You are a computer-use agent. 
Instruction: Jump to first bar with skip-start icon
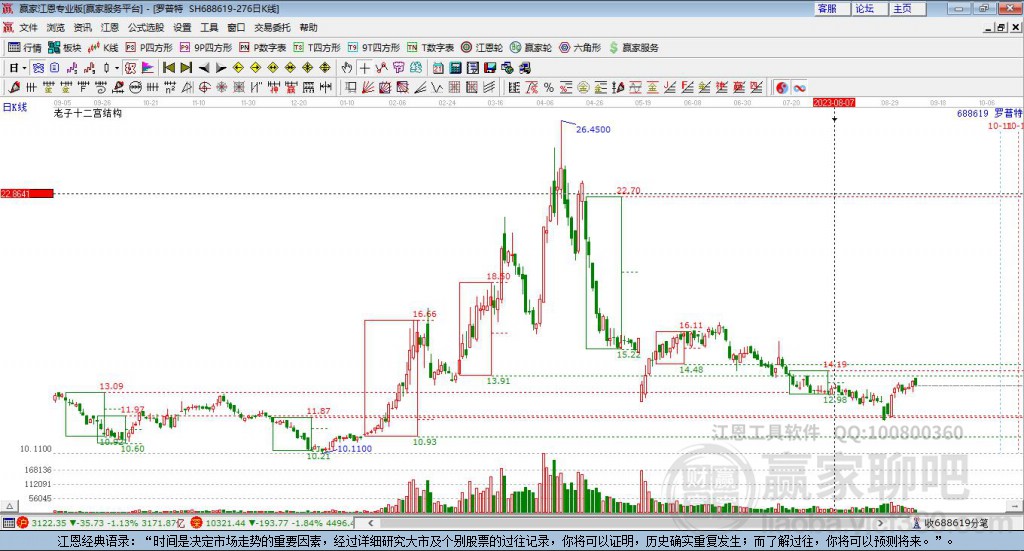click(168, 68)
